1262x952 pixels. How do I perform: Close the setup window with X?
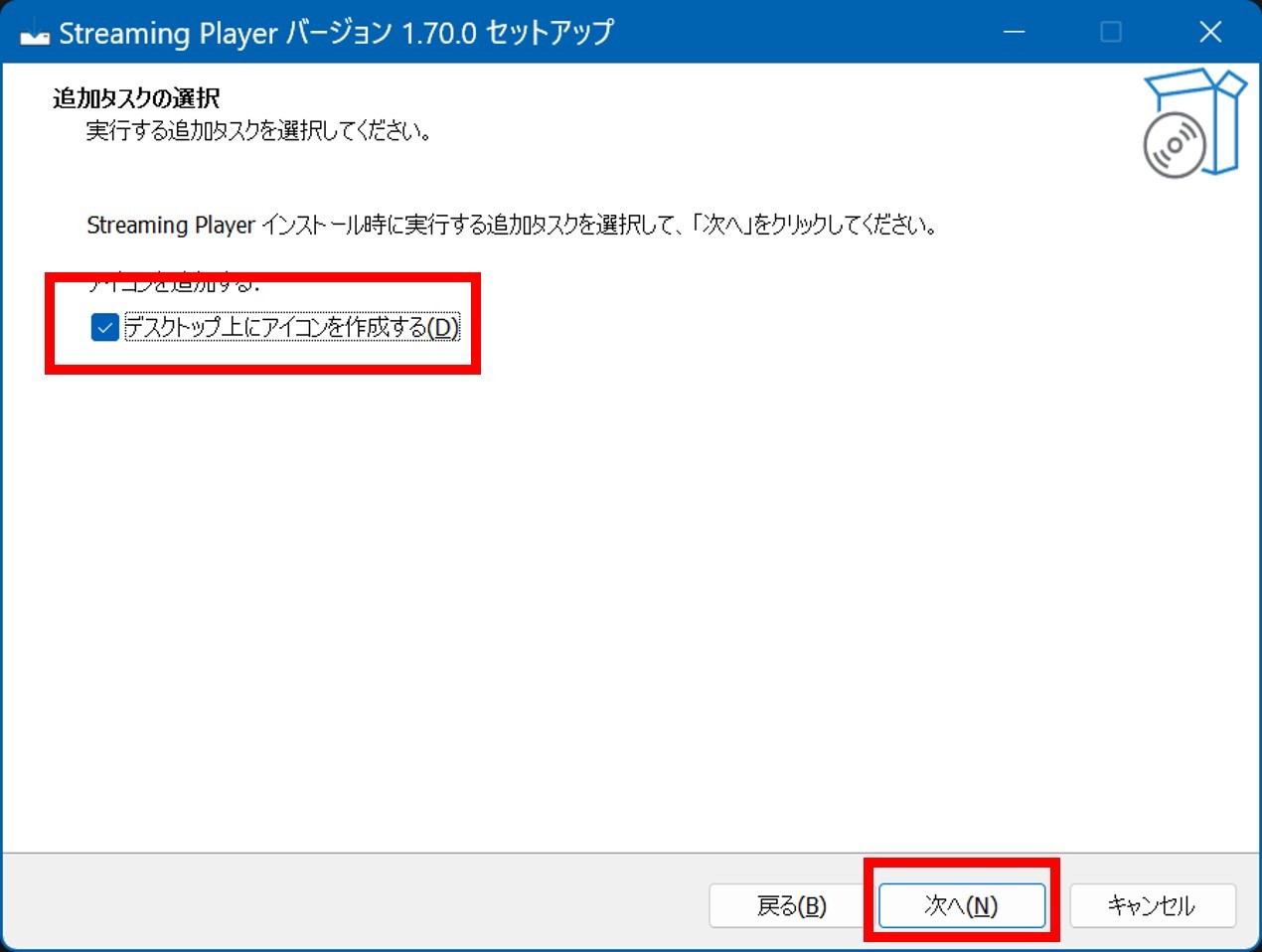[1209, 32]
